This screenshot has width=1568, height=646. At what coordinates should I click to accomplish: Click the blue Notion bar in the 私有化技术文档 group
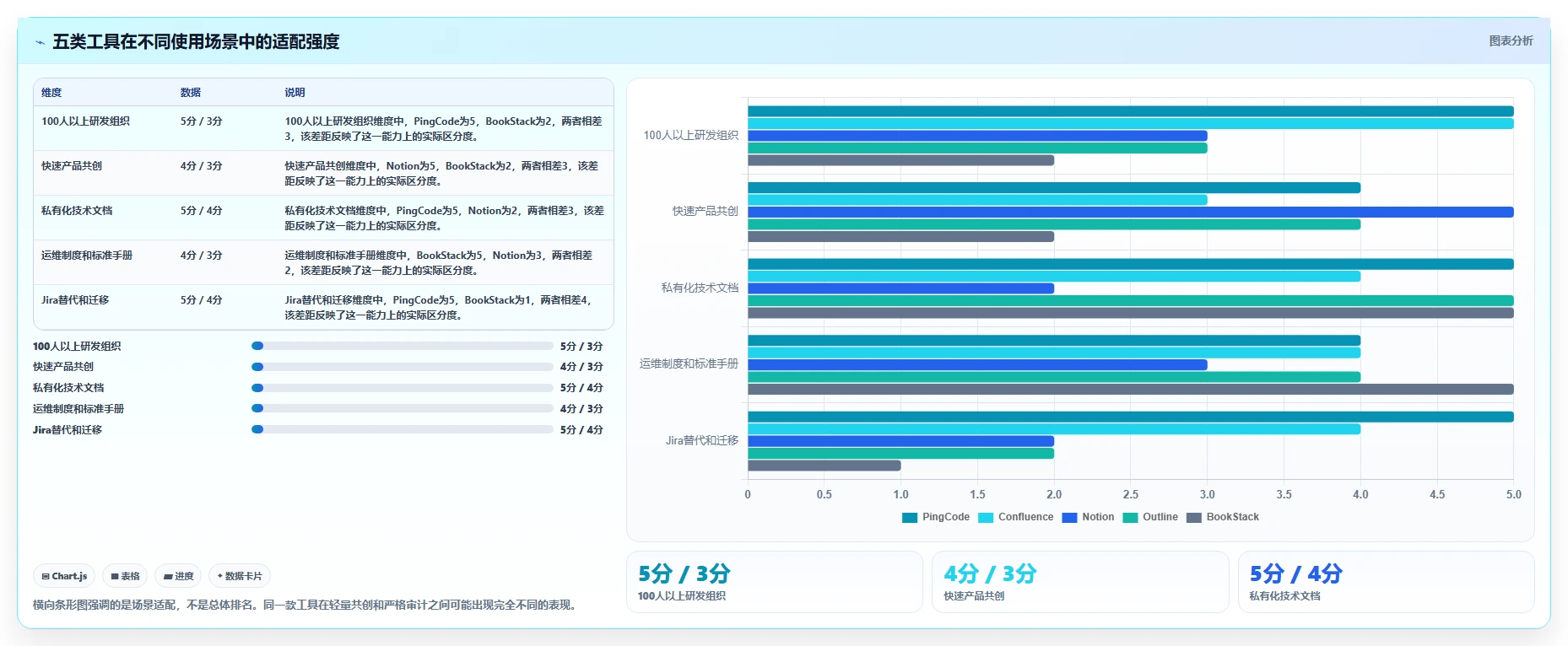tap(900, 288)
